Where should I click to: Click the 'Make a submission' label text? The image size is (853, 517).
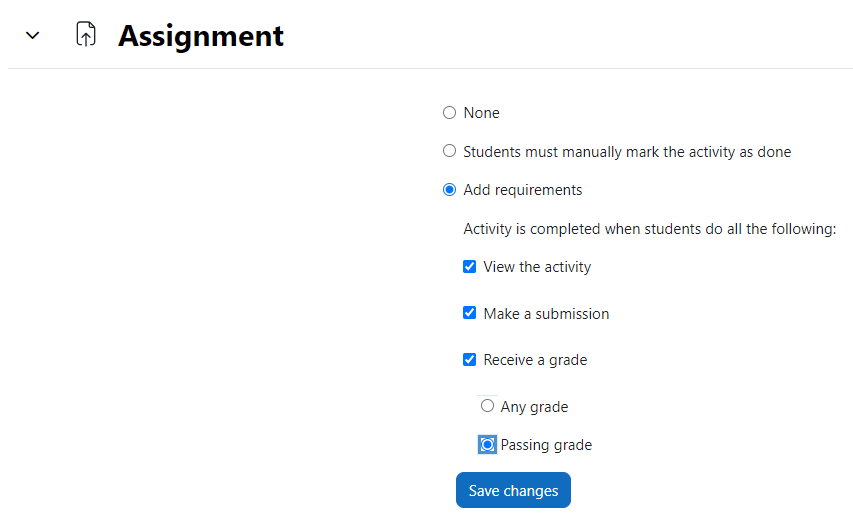(x=546, y=314)
